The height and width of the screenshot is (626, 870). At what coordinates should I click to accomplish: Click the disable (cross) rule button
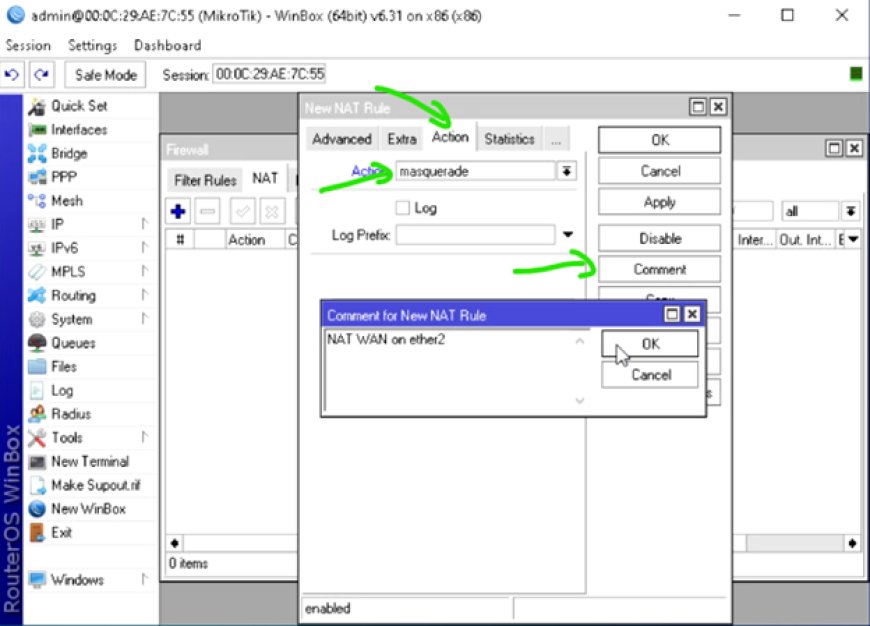tap(272, 211)
